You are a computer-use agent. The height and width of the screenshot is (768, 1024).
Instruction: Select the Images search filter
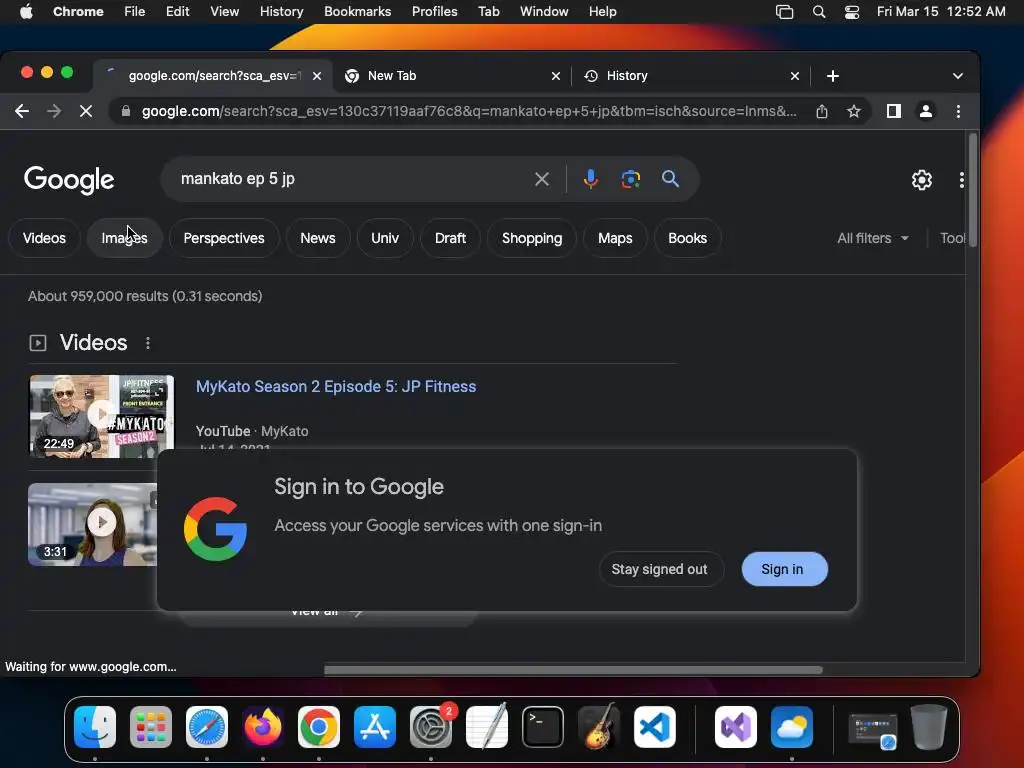124,238
